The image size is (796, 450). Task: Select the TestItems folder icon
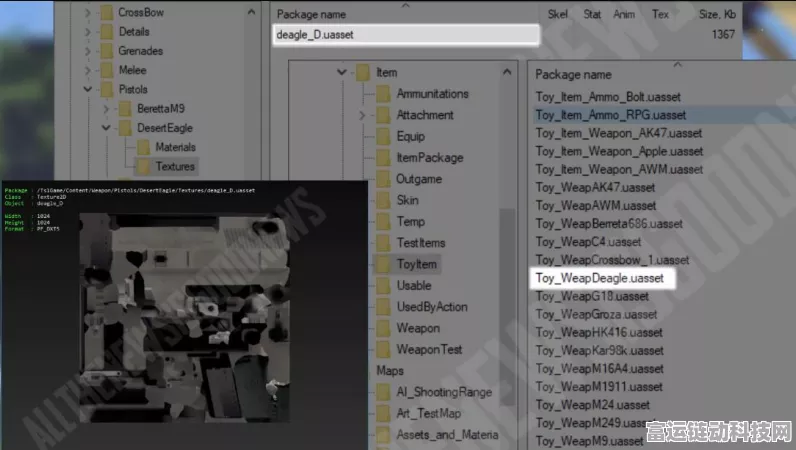tap(383, 243)
